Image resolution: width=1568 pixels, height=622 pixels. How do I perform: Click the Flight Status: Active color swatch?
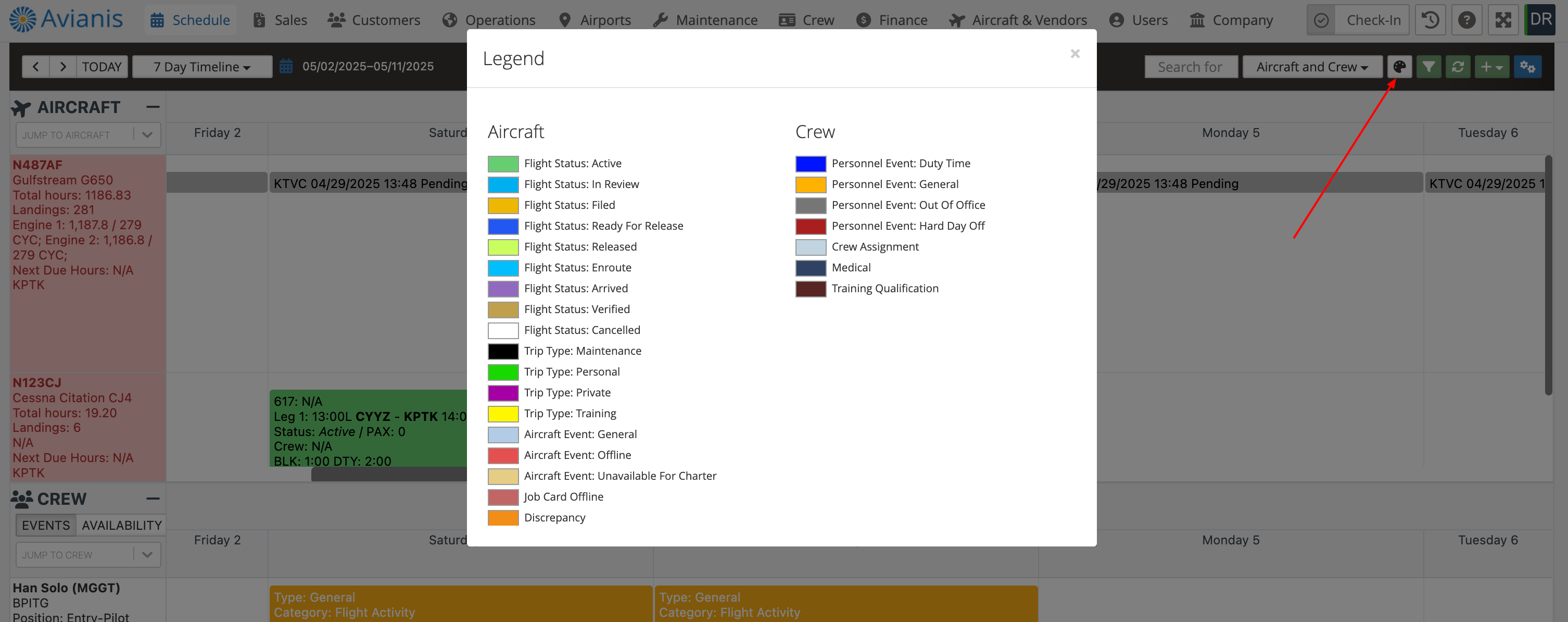click(503, 164)
